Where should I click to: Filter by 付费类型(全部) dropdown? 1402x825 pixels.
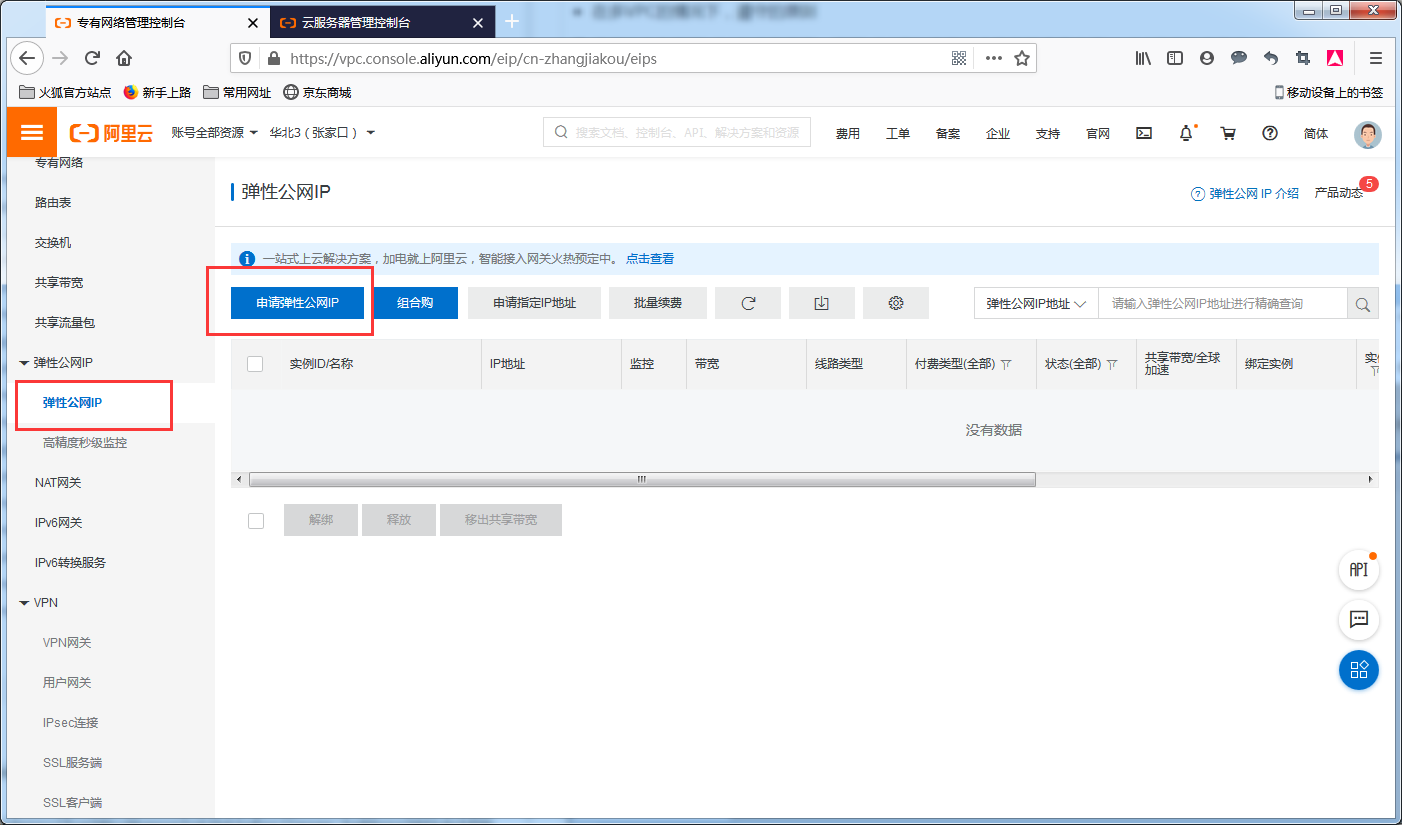coord(960,363)
